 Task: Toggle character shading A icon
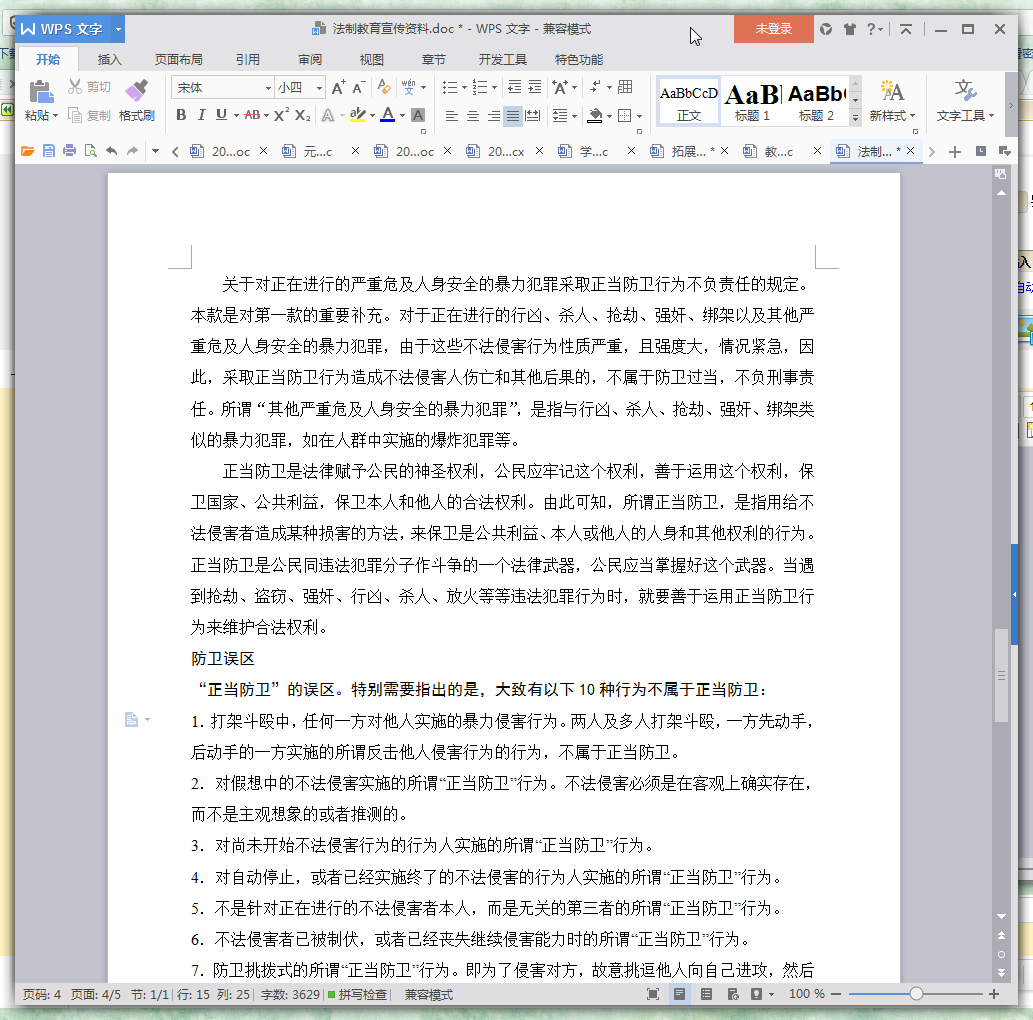pos(418,115)
